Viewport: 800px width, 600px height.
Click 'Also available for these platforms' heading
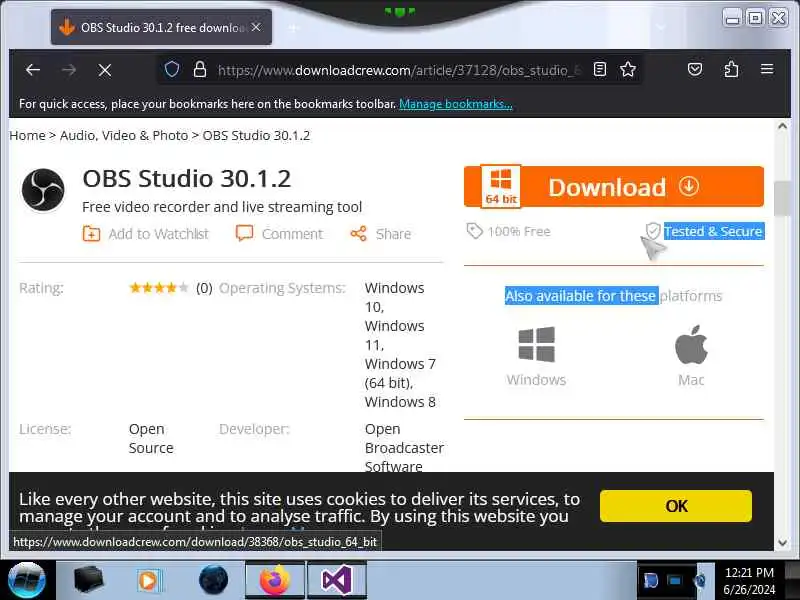click(x=613, y=296)
